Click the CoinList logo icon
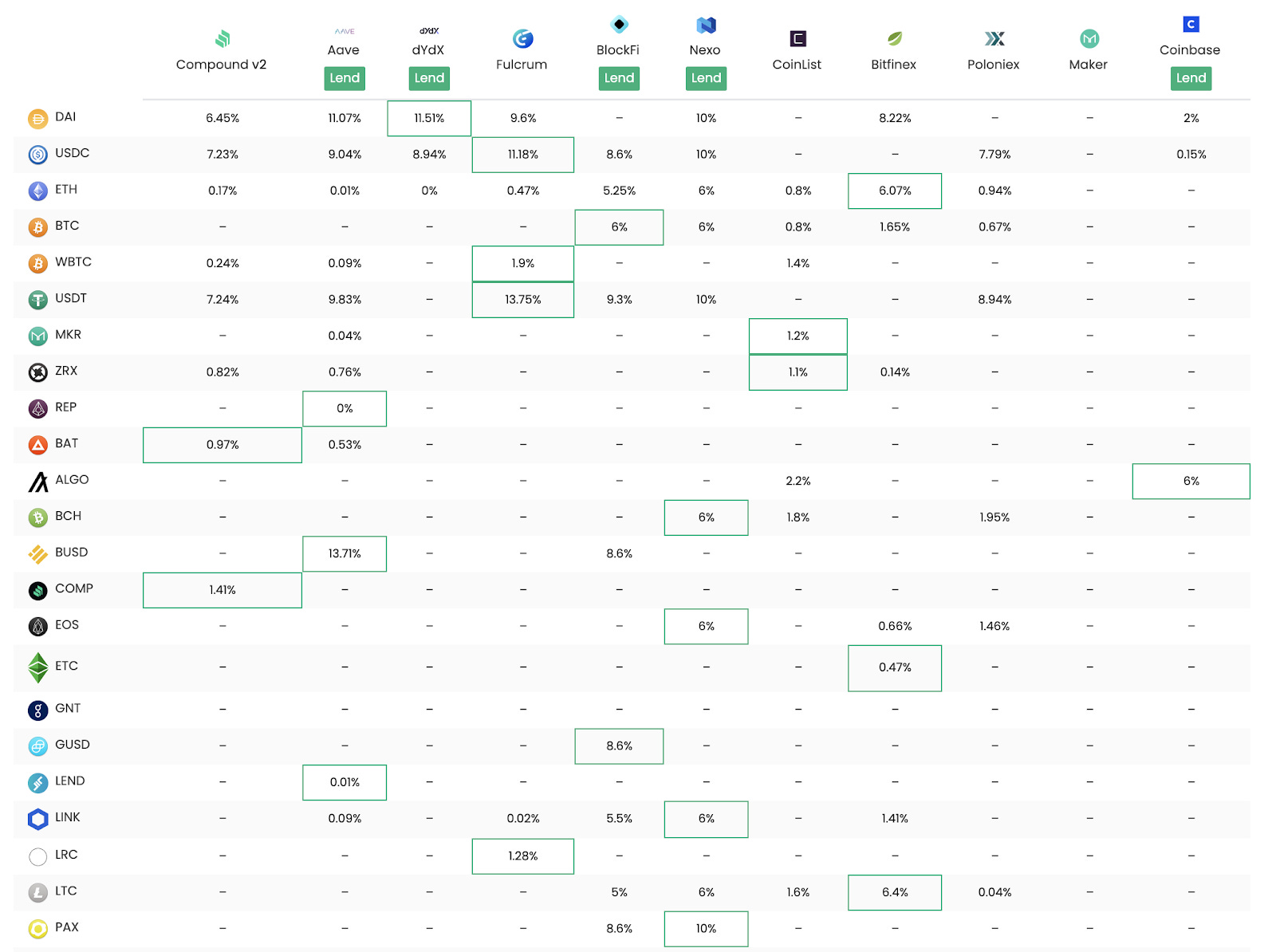Image resolution: width=1276 pixels, height=952 pixels. coord(797,38)
